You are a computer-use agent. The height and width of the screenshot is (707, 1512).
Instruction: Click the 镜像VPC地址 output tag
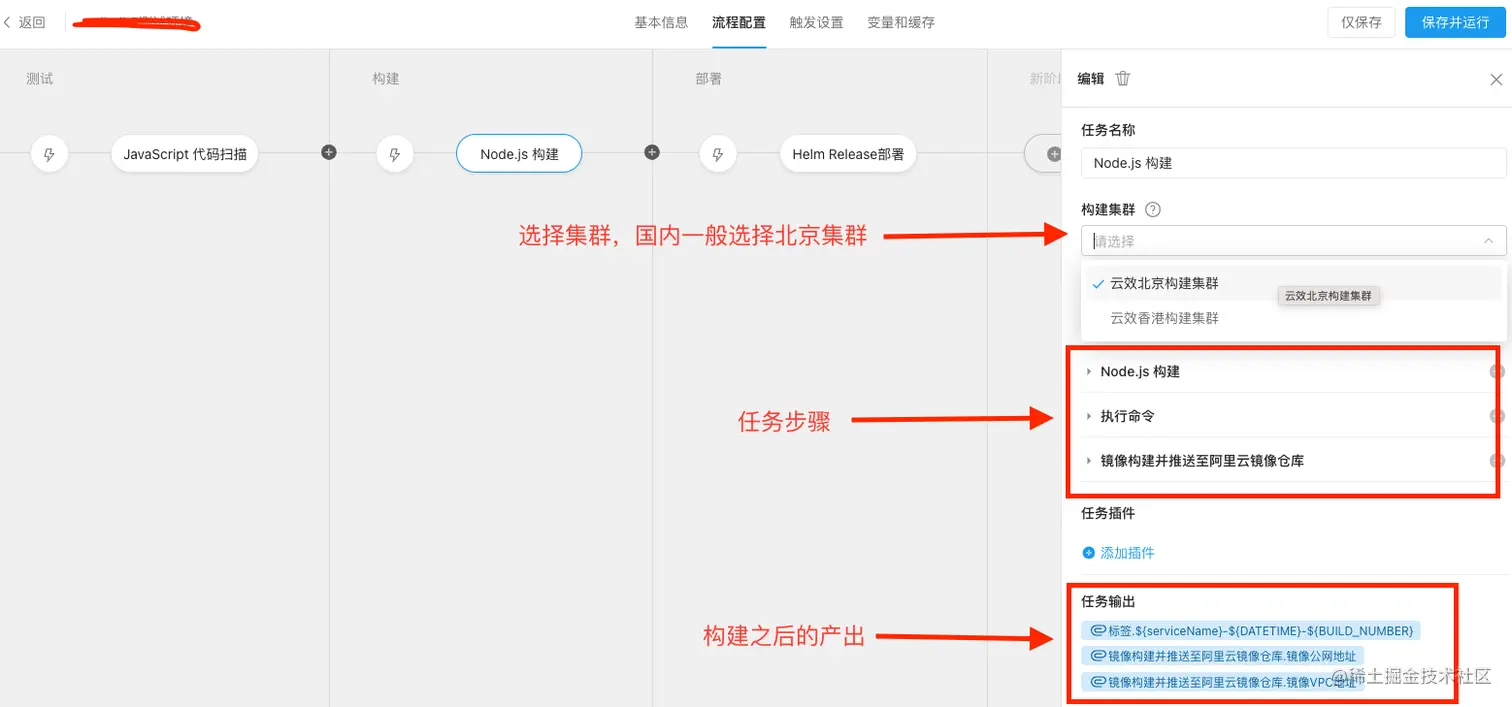1223,683
